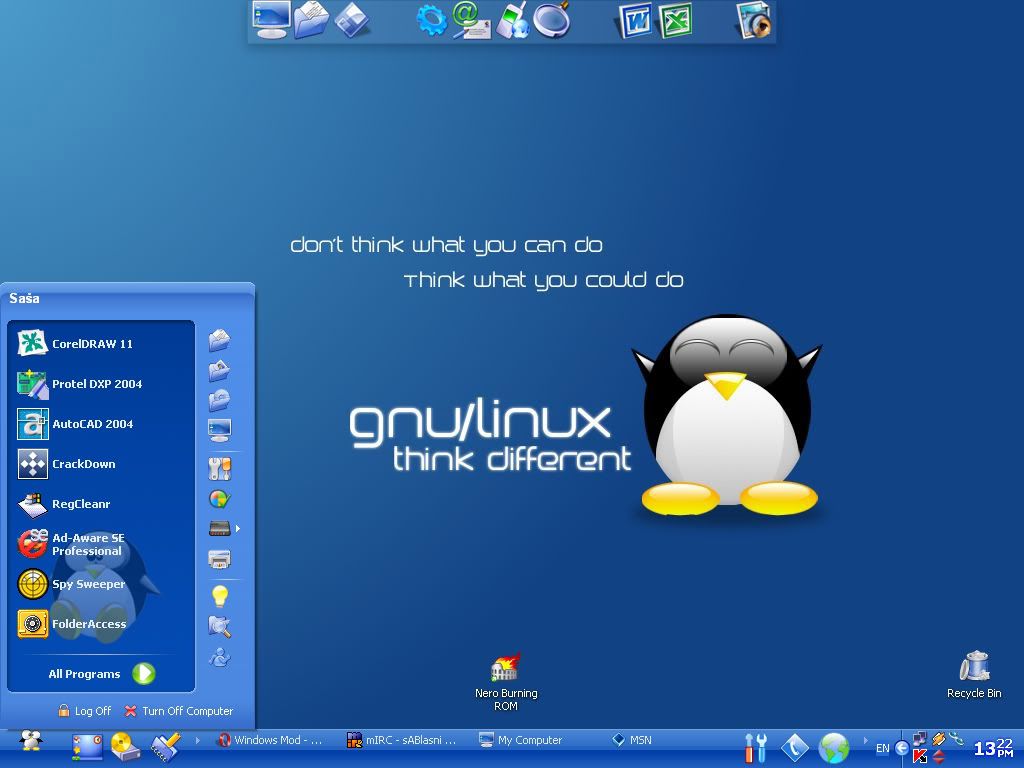The height and width of the screenshot is (768, 1024).
Task: Click the EN language indicator
Action: pos(882,748)
